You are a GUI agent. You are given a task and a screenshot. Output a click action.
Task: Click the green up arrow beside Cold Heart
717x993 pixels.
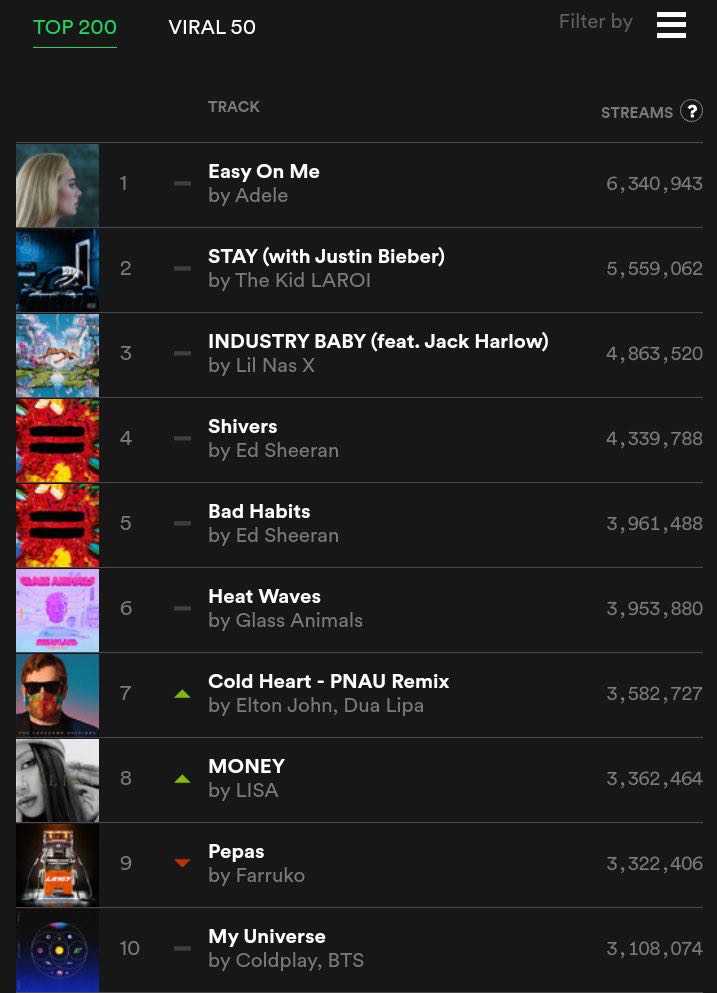coord(182,694)
